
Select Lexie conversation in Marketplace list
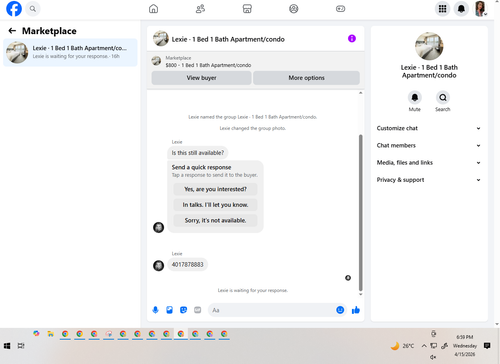(x=70, y=52)
